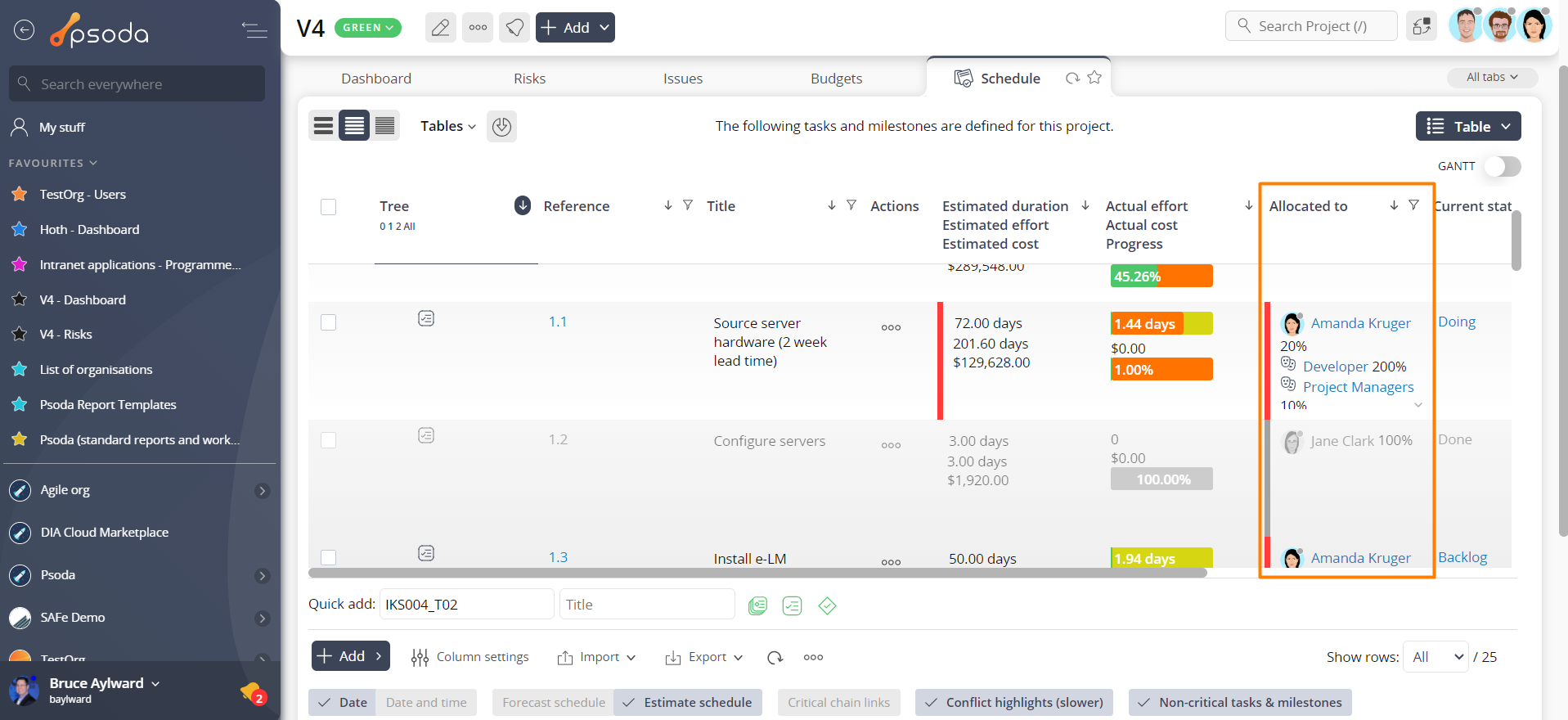The height and width of the screenshot is (720, 1568).
Task: Star the Schedule tab as favourite
Action: pyautogui.click(x=1094, y=78)
